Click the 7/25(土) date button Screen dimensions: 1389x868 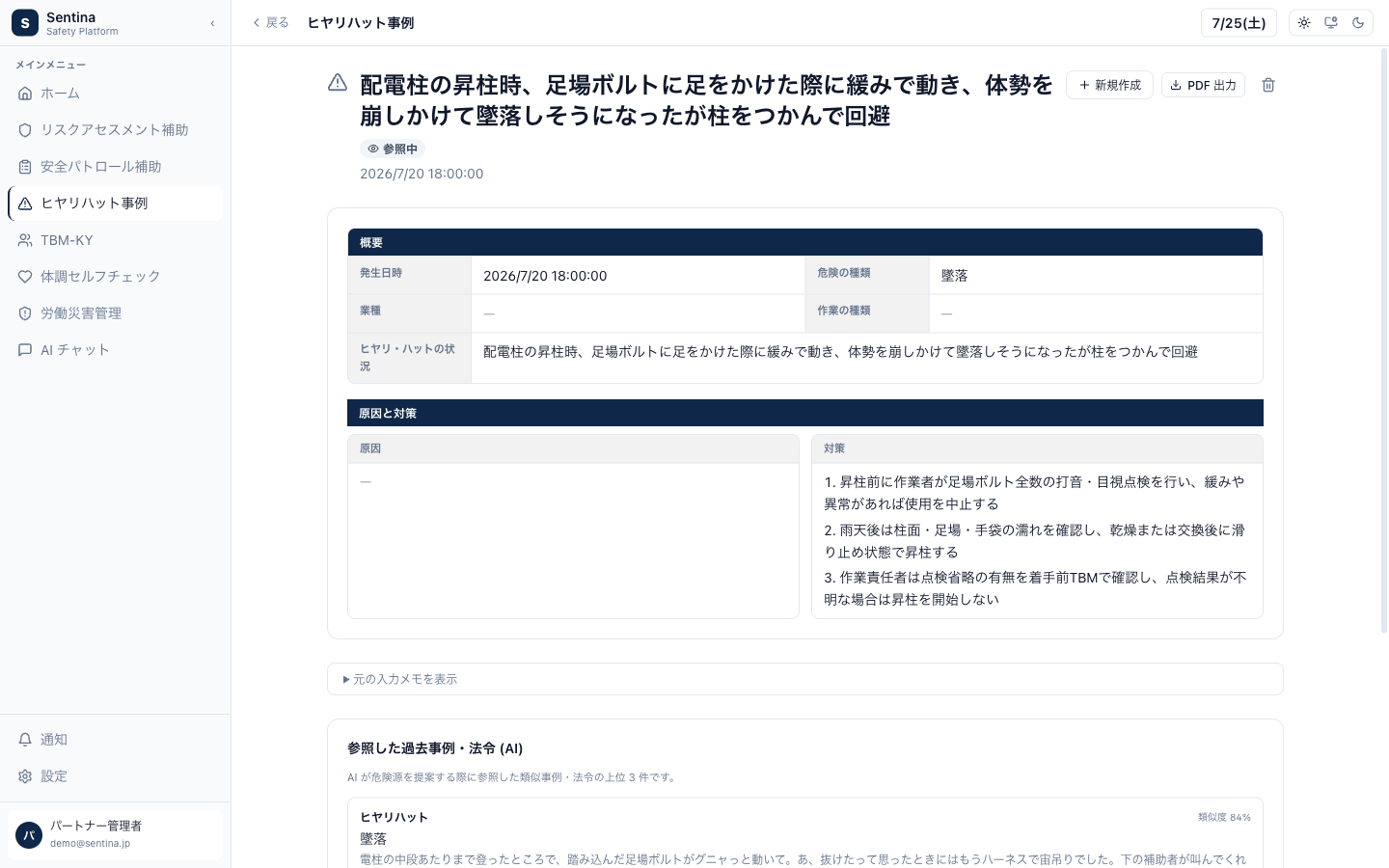pos(1239,23)
